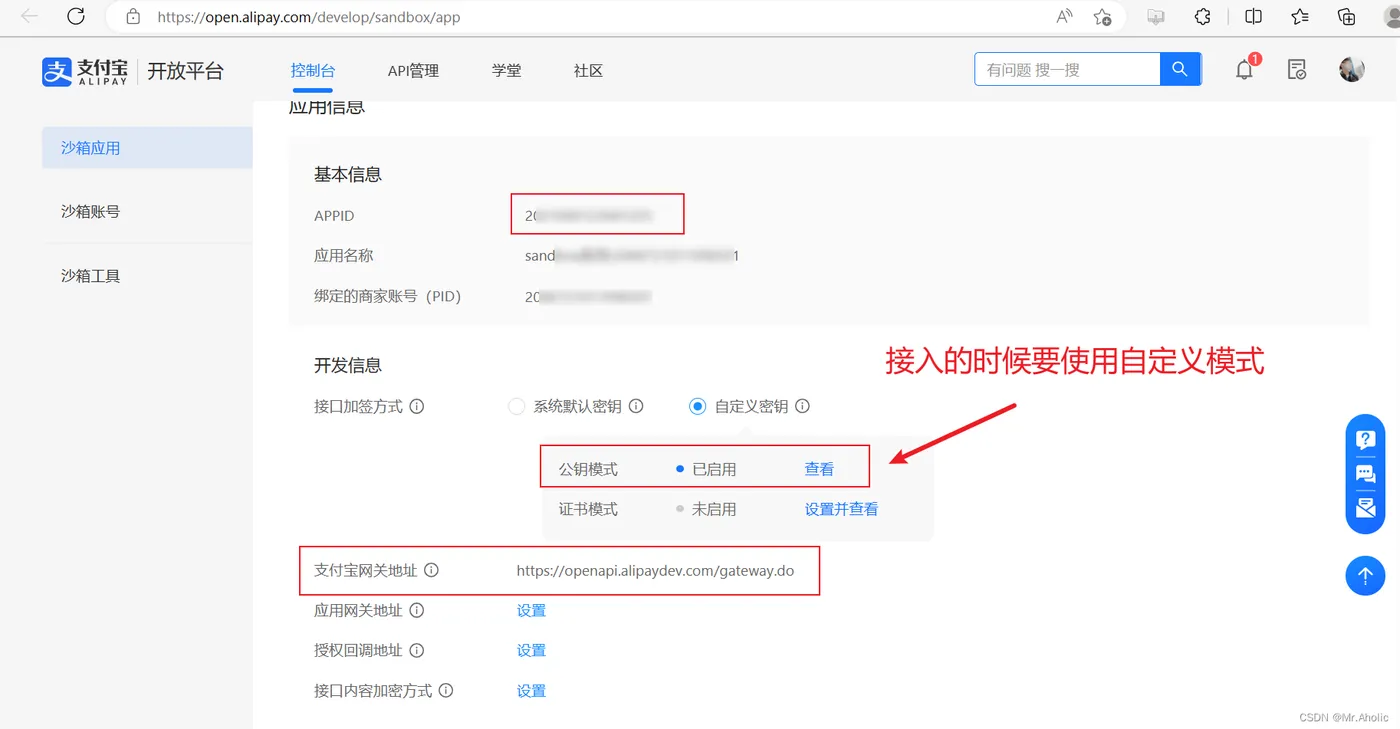The image size is (1400, 729).
Task: Click the 证书模式 label
Action: pyautogui.click(x=588, y=509)
